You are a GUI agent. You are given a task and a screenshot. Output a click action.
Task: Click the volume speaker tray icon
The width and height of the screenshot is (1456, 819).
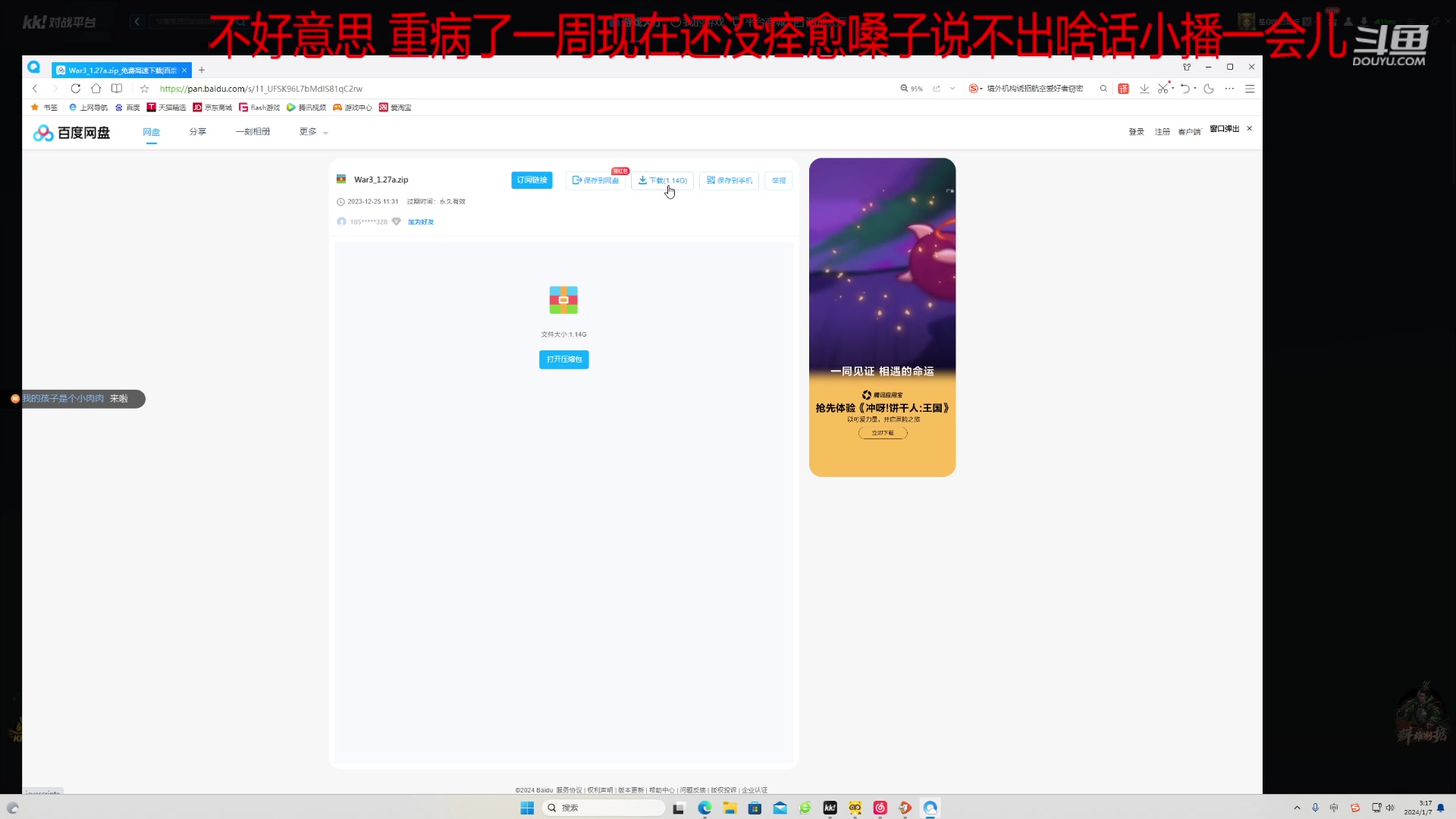(1390, 808)
